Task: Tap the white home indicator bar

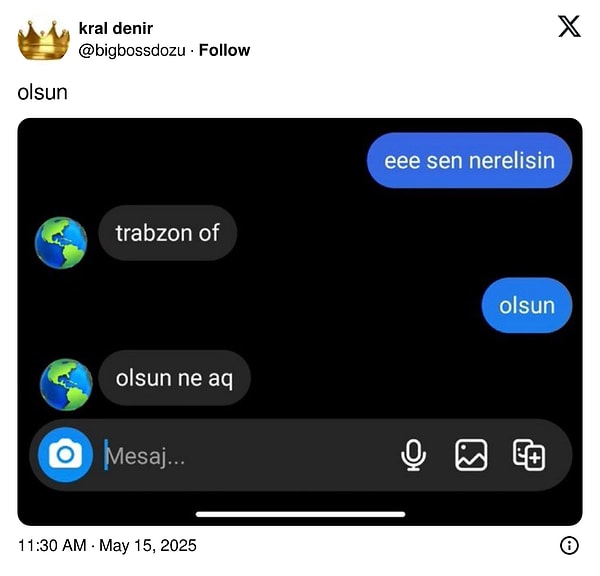Action: [x=300, y=514]
